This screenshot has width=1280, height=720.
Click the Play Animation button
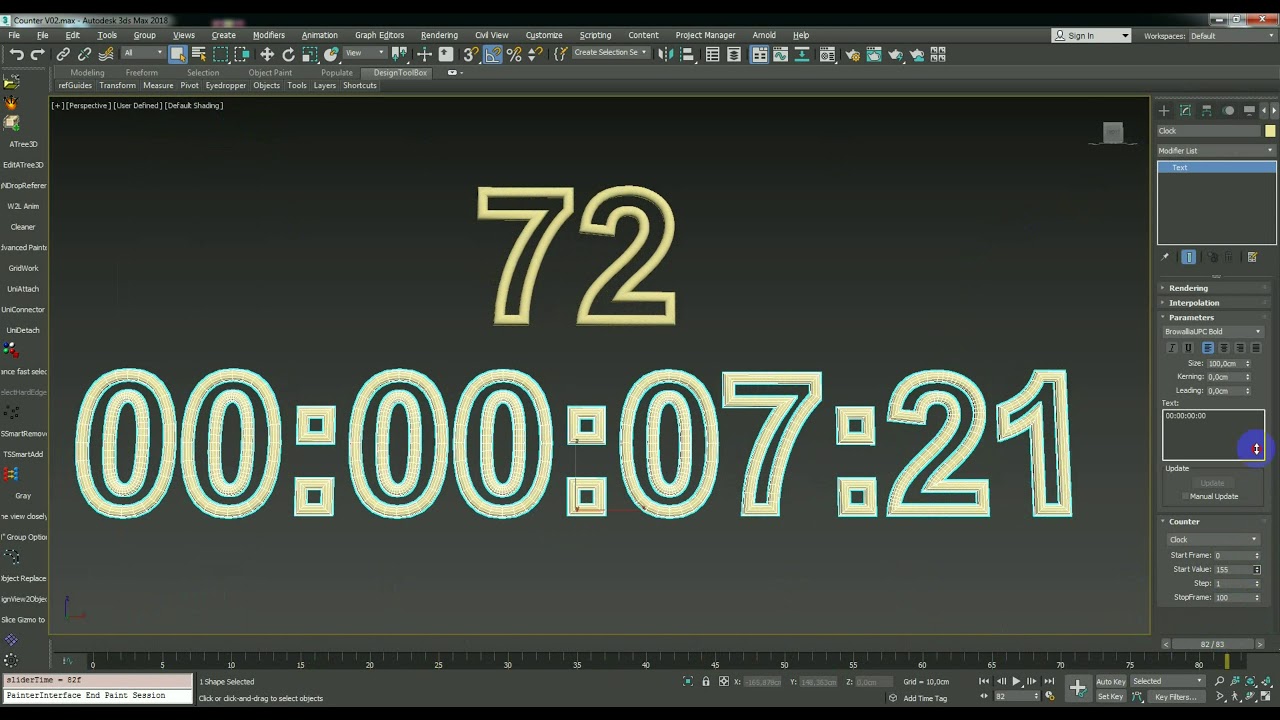point(1017,682)
